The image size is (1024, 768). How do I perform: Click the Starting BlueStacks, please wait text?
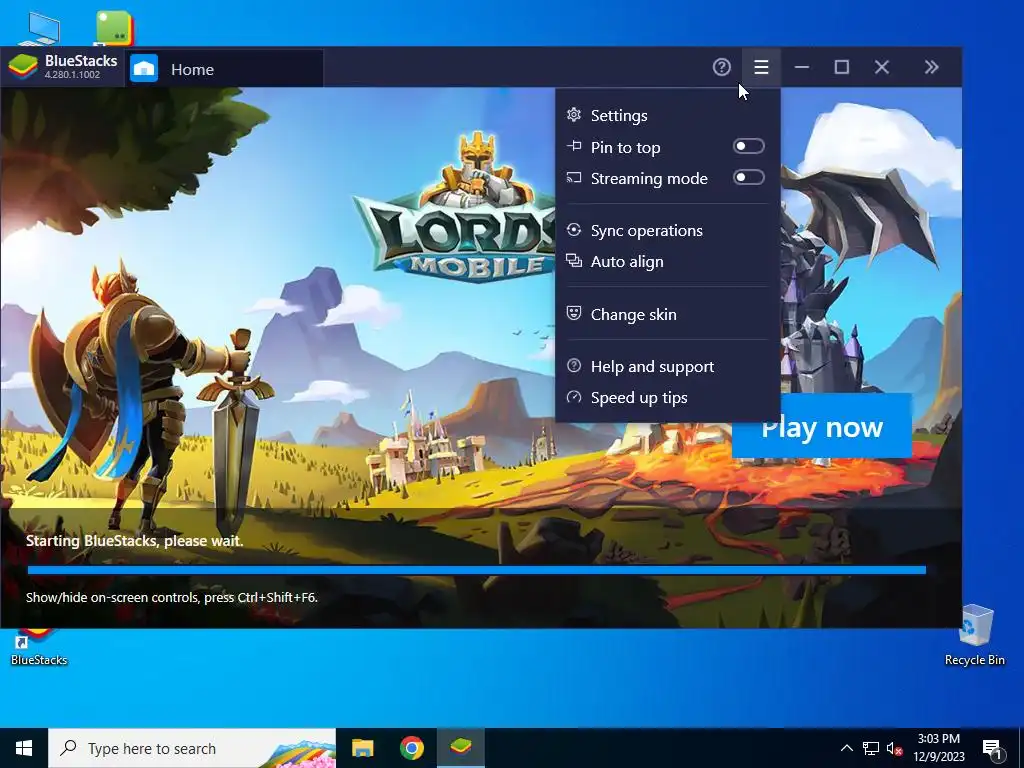pyautogui.click(x=135, y=541)
